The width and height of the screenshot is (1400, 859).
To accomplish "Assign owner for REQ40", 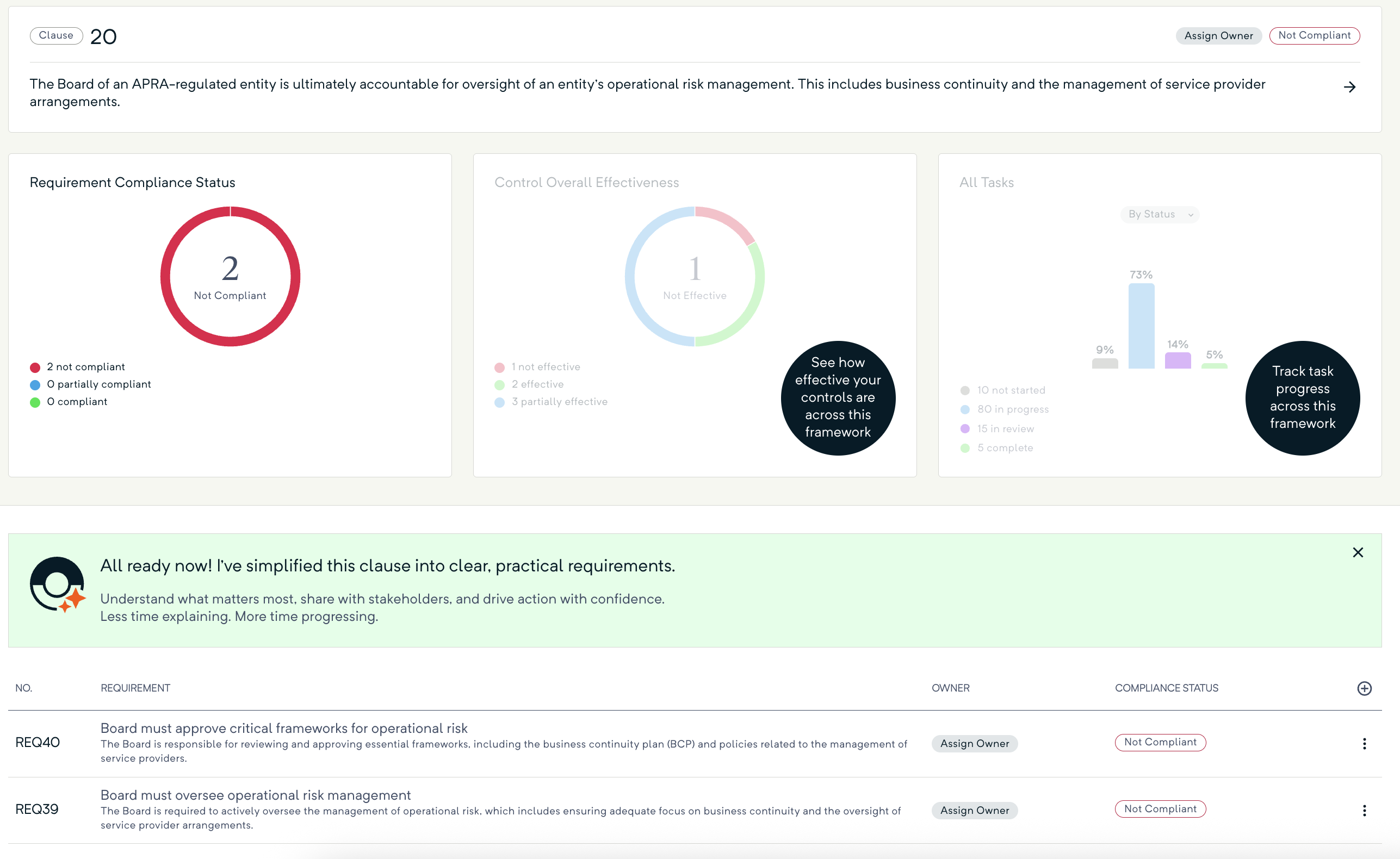I will (974, 743).
